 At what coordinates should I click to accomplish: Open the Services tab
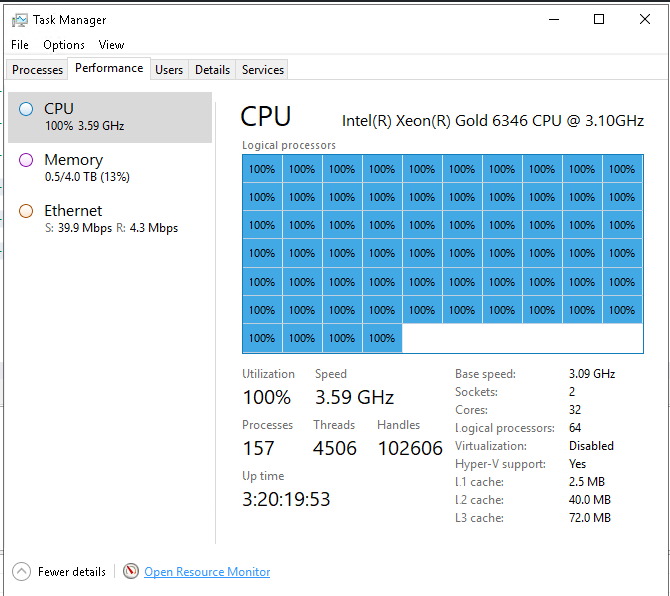[x=262, y=70]
